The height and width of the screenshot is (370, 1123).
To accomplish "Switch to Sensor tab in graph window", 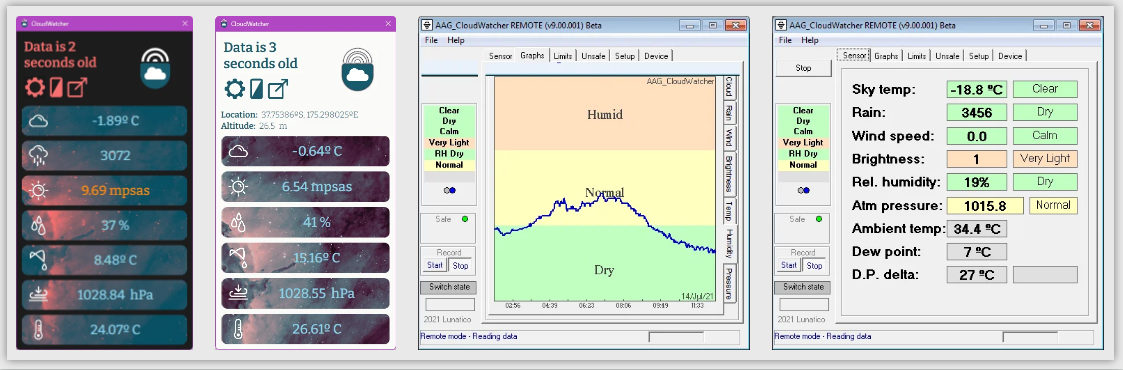I will point(501,56).
